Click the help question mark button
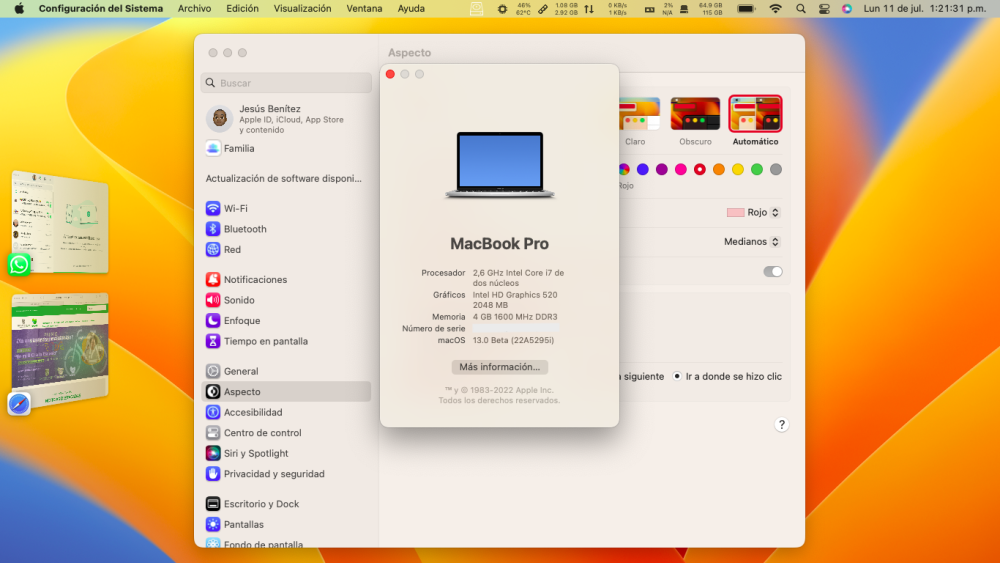 (781, 425)
